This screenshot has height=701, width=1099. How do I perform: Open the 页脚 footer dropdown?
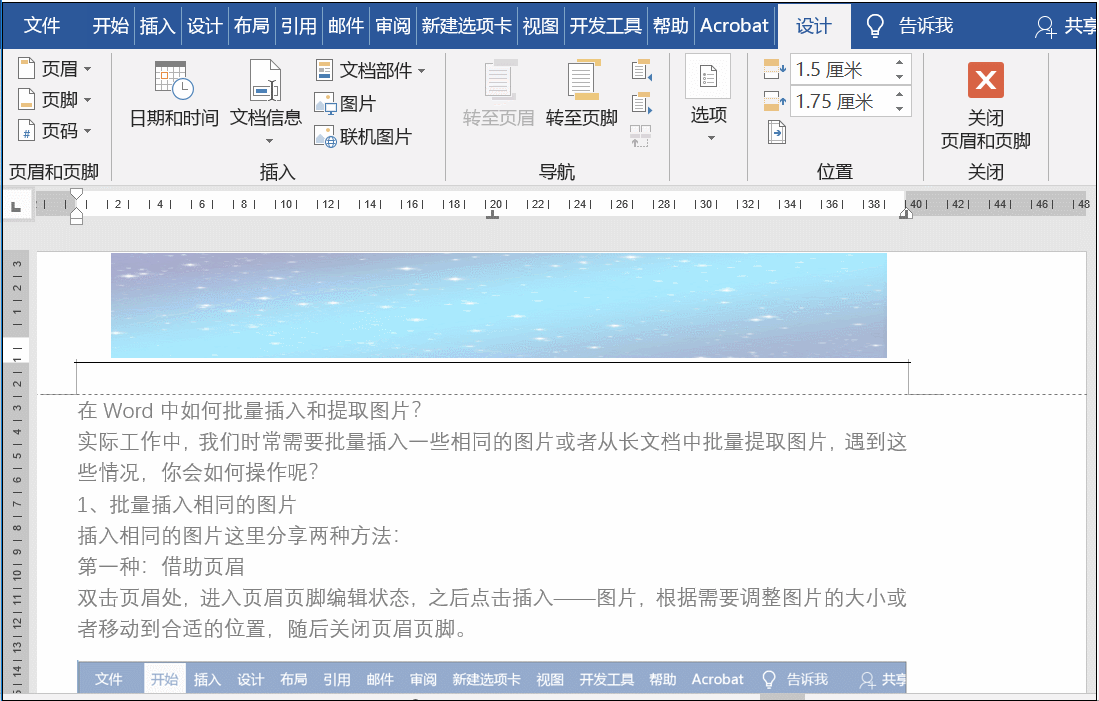[54, 100]
